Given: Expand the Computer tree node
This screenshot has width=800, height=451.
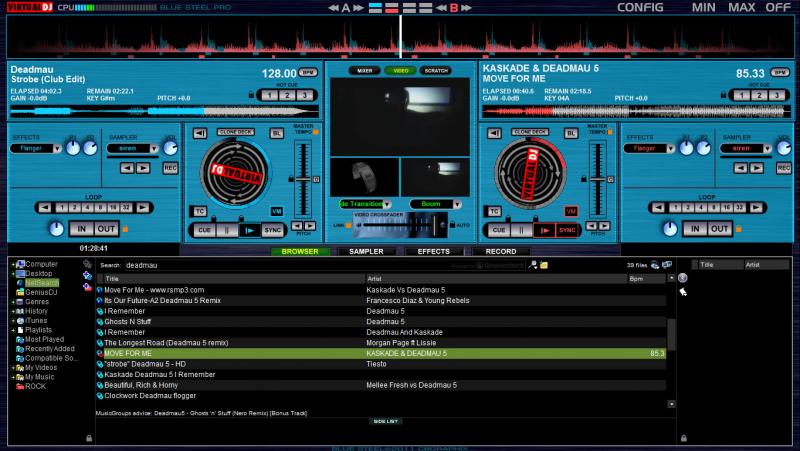Looking at the screenshot, I should tap(13, 265).
